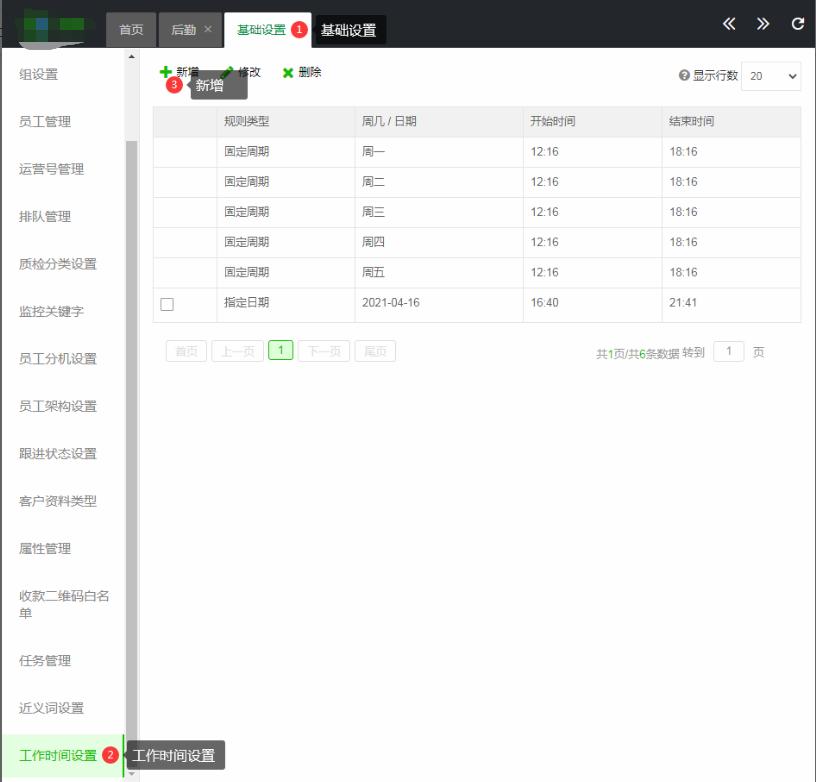The image size is (816, 782).
Task: Close the 后勤 tab with its X
Action: click(x=208, y=30)
